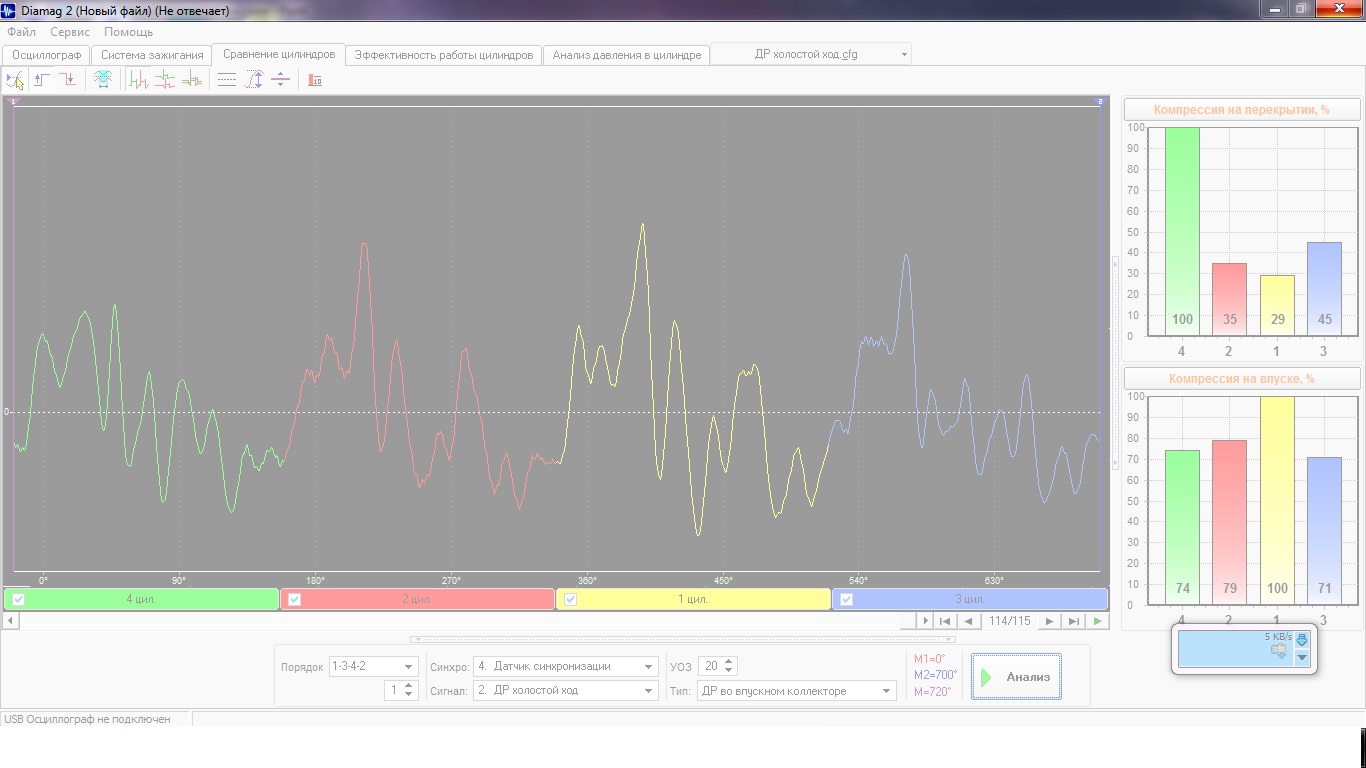The image size is (1366, 768).
Task: Click the blue cylinder 3 bar showing 45
Action: point(1324,288)
